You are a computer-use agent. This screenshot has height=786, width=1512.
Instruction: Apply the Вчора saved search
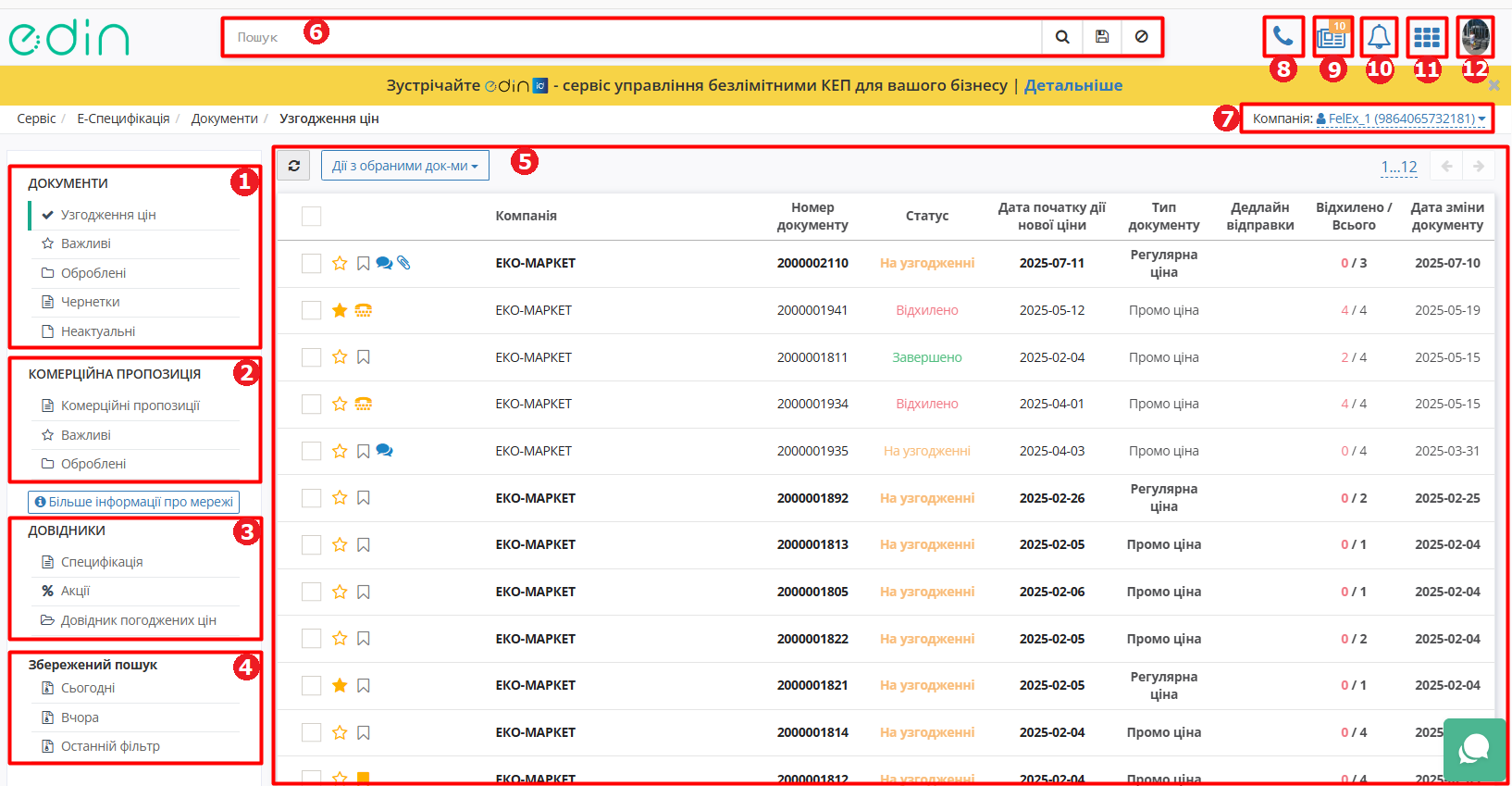click(x=80, y=717)
